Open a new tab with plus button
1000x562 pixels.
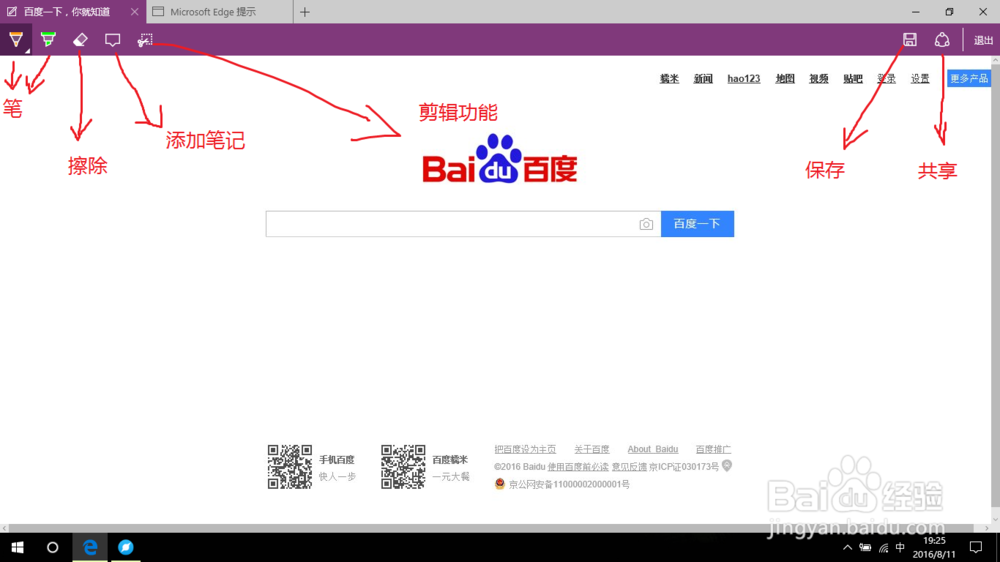pos(305,11)
